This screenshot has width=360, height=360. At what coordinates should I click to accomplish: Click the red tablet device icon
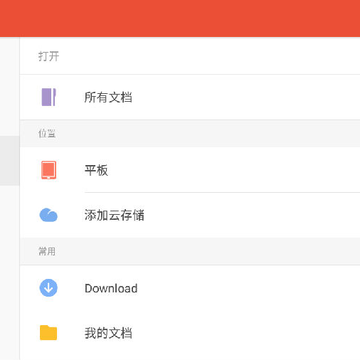point(49,170)
